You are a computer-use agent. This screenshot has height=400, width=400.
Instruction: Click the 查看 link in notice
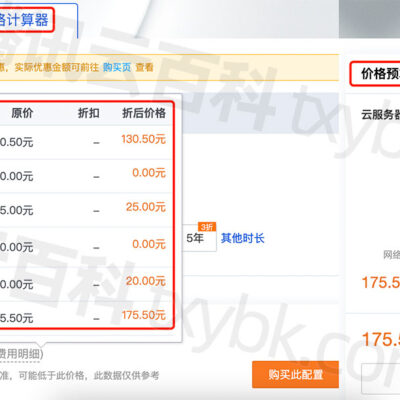point(144,68)
